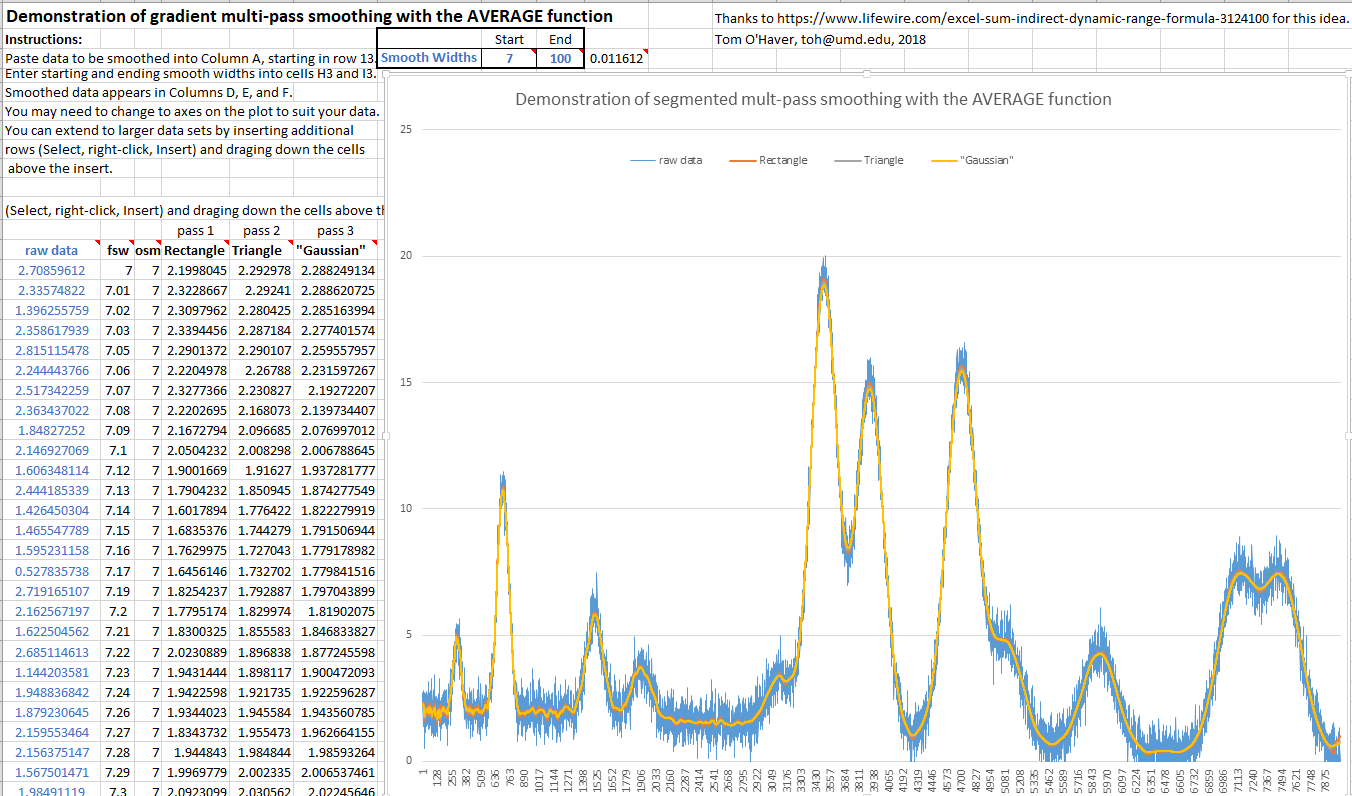The image size is (1352, 796).
Task: Click the osm column header cell
Action: coord(147,250)
